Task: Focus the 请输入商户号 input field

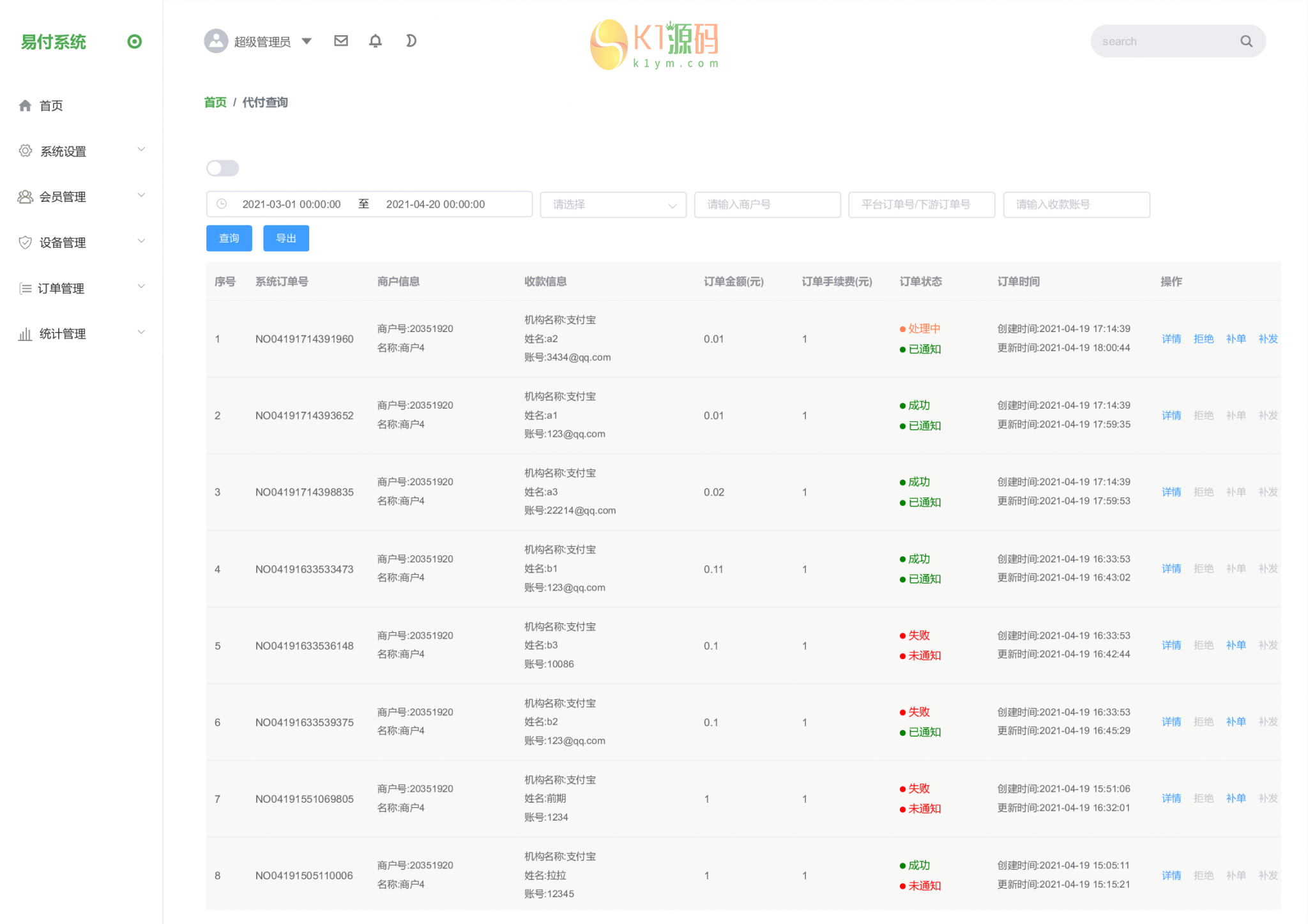Action: click(767, 204)
